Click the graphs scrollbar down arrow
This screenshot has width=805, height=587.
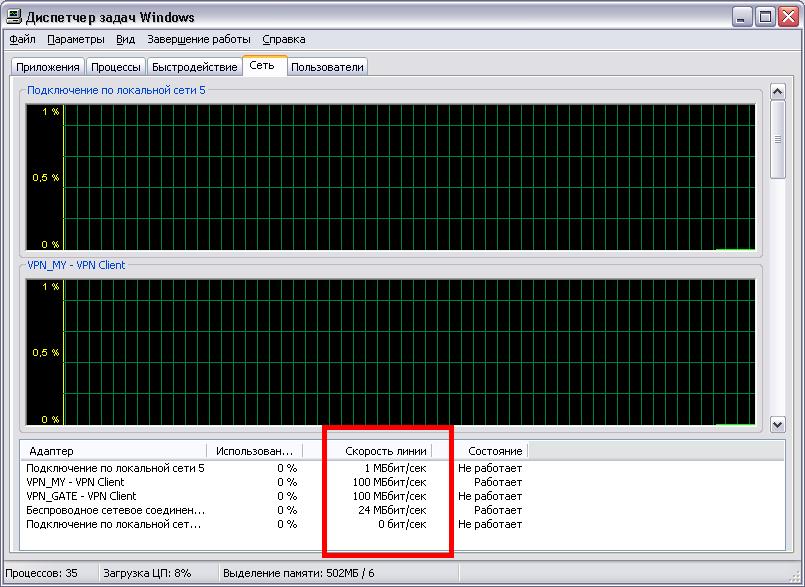(778, 424)
